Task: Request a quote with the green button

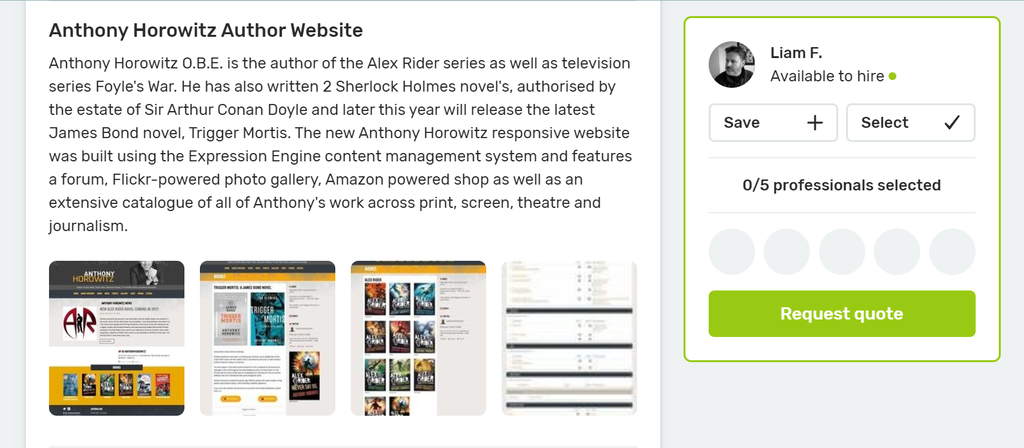Action: click(842, 313)
